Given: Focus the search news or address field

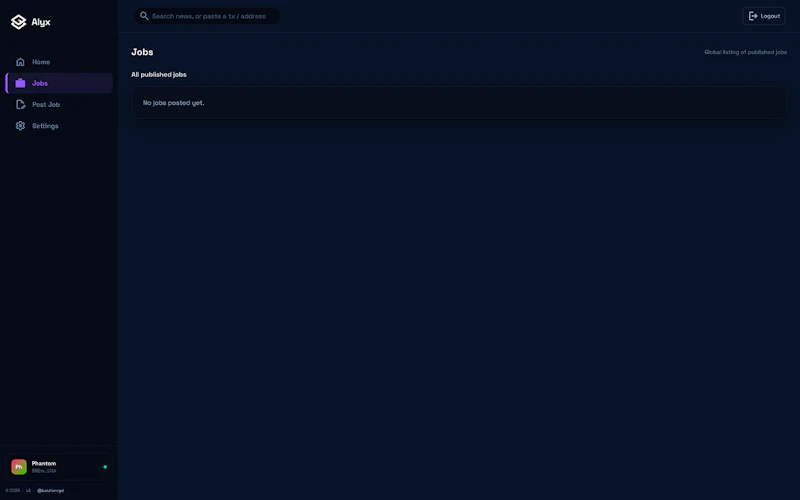Looking at the screenshot, I should point(207,16).
